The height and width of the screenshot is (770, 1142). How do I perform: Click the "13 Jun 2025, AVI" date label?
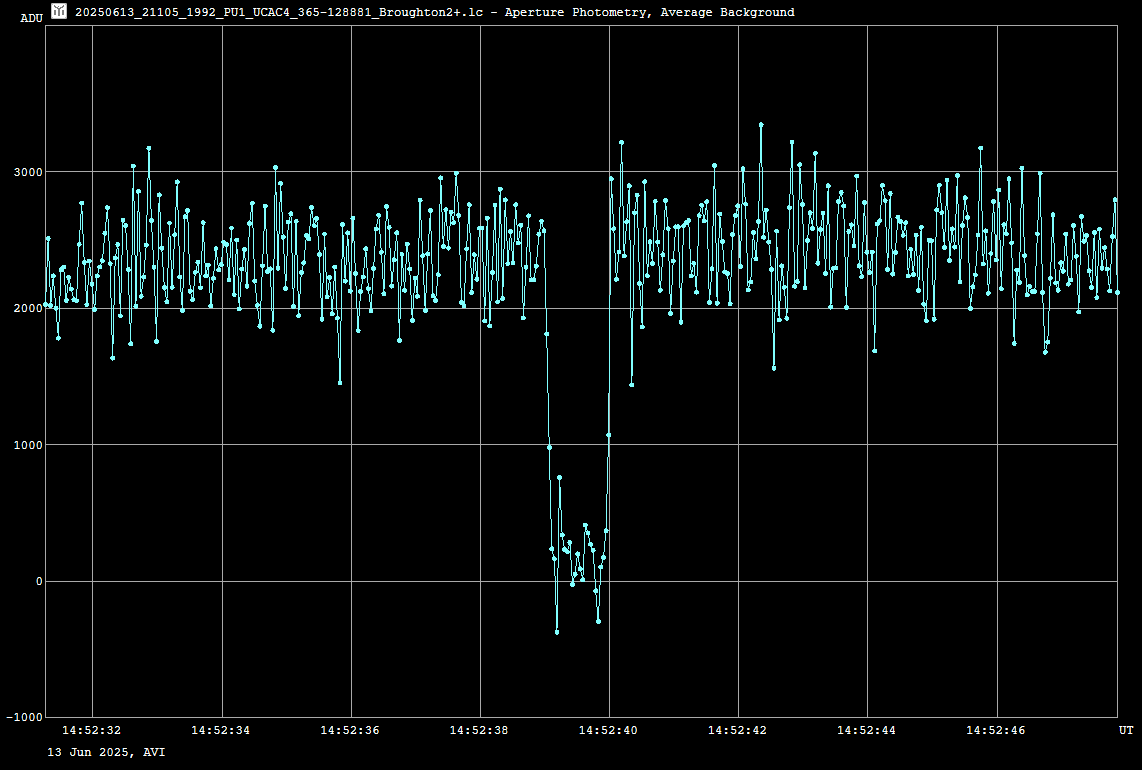point(107,751)
